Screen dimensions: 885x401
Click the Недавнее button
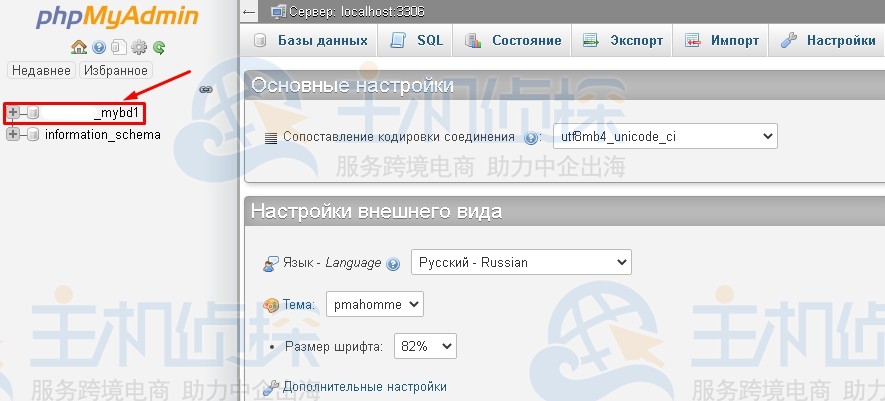pyautogui.click(x=41, y=71)
